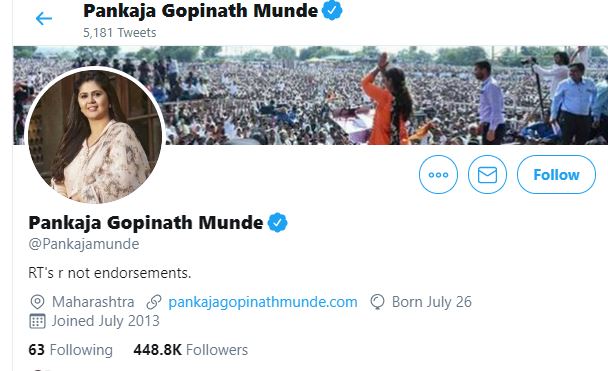Click the balloon icon next to Born July 26
The height and width of the screenshot is (371, 608).
click(377, 302)
